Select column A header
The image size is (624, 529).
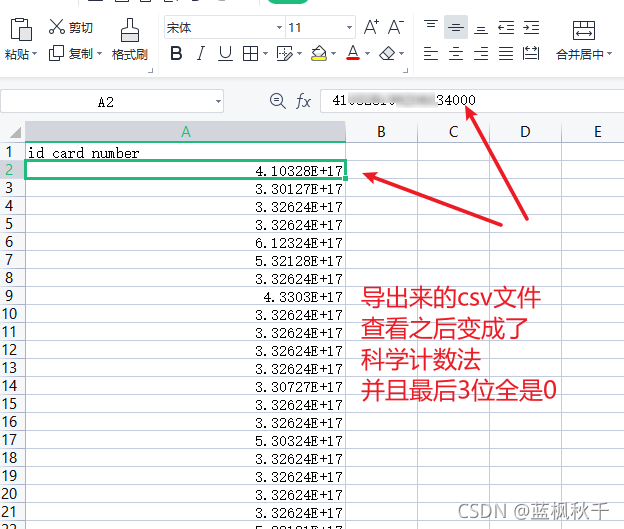(185, 132)
